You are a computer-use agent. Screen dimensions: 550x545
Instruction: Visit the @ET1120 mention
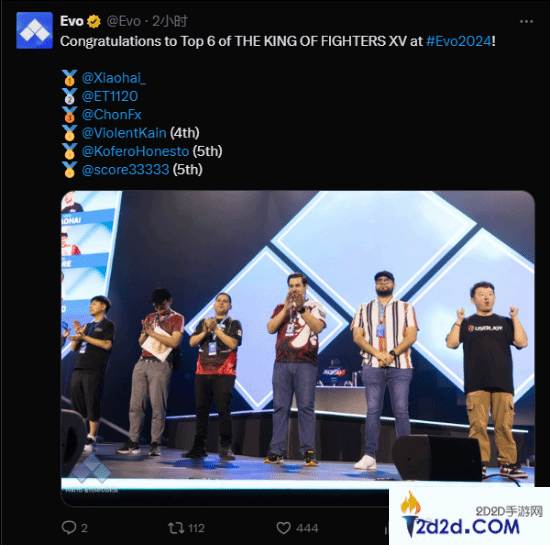(110, 96)
